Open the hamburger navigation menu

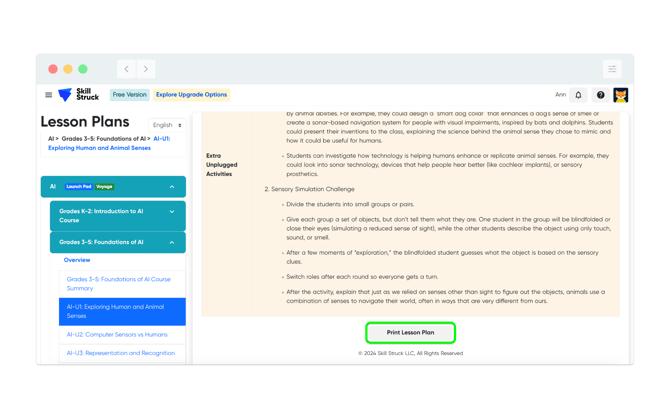[49, 95]
